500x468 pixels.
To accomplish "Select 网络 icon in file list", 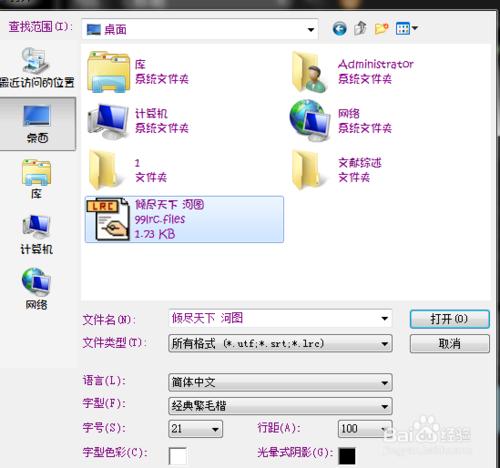I will click(x=310, y=121).
